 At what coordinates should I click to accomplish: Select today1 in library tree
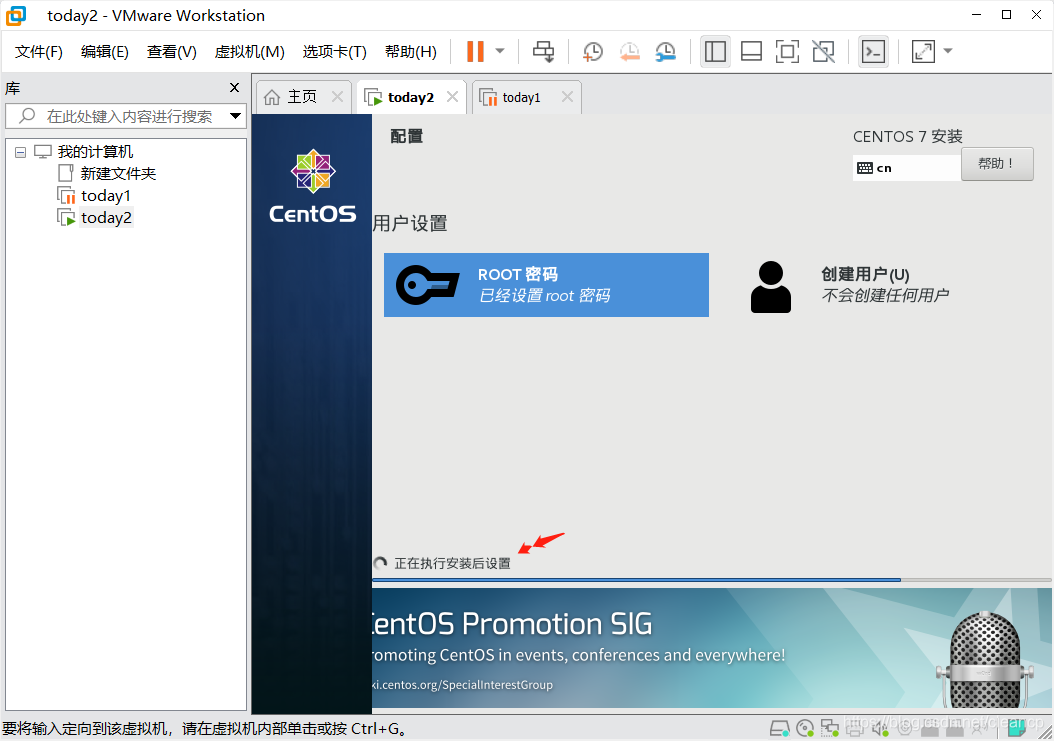106,196
